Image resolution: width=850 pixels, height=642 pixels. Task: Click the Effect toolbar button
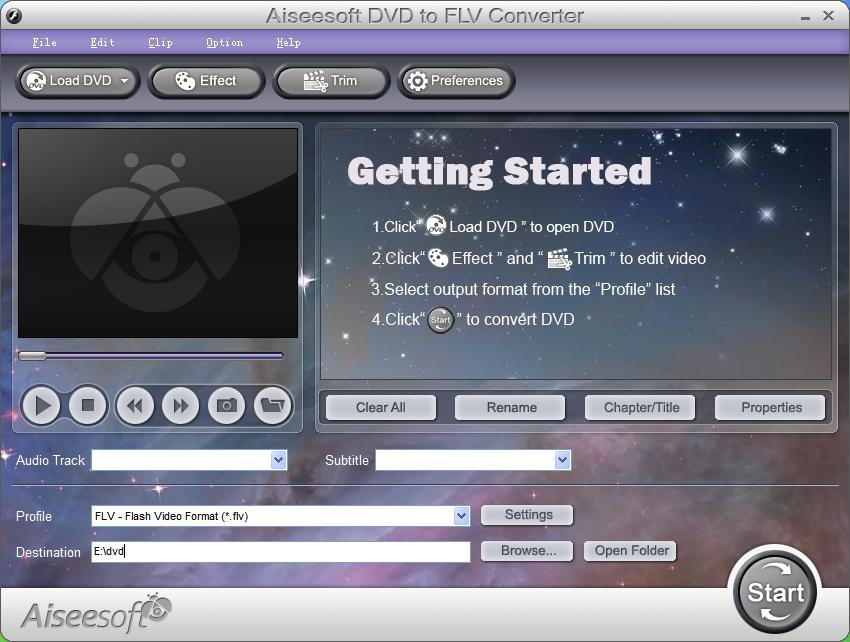pyautogui.click(x=207, y=81)
